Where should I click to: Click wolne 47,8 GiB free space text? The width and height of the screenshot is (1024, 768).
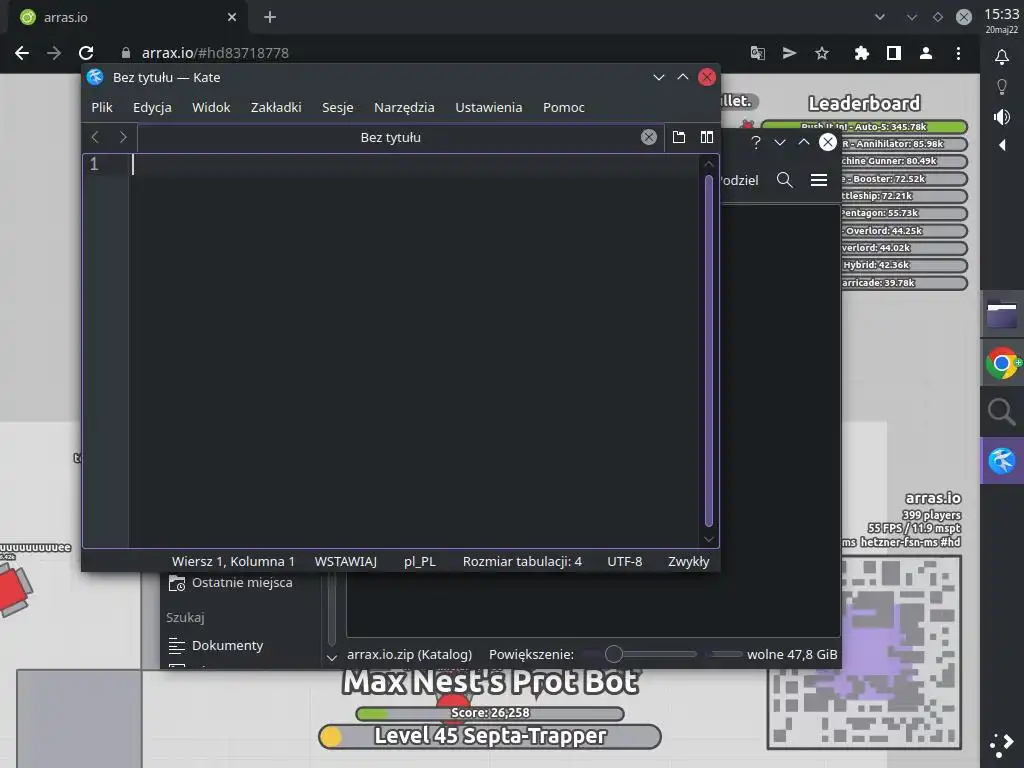[x=792, y=654]
